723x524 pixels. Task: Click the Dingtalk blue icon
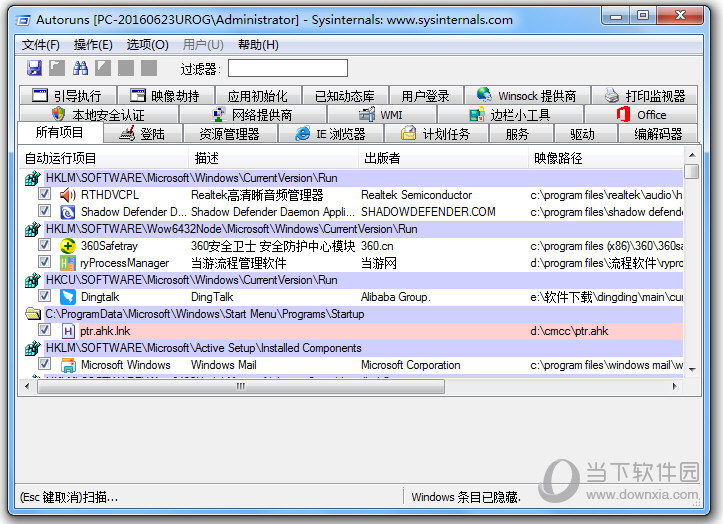(x=68, y=297)
